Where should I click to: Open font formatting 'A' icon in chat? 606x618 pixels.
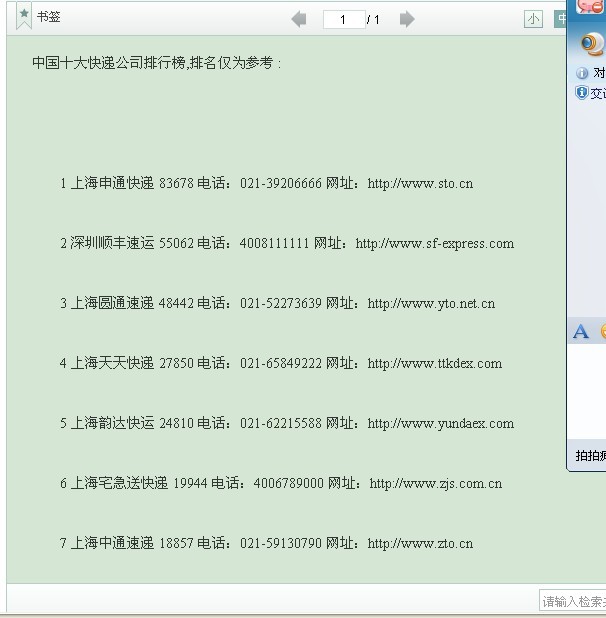click(x=581, y=332)
